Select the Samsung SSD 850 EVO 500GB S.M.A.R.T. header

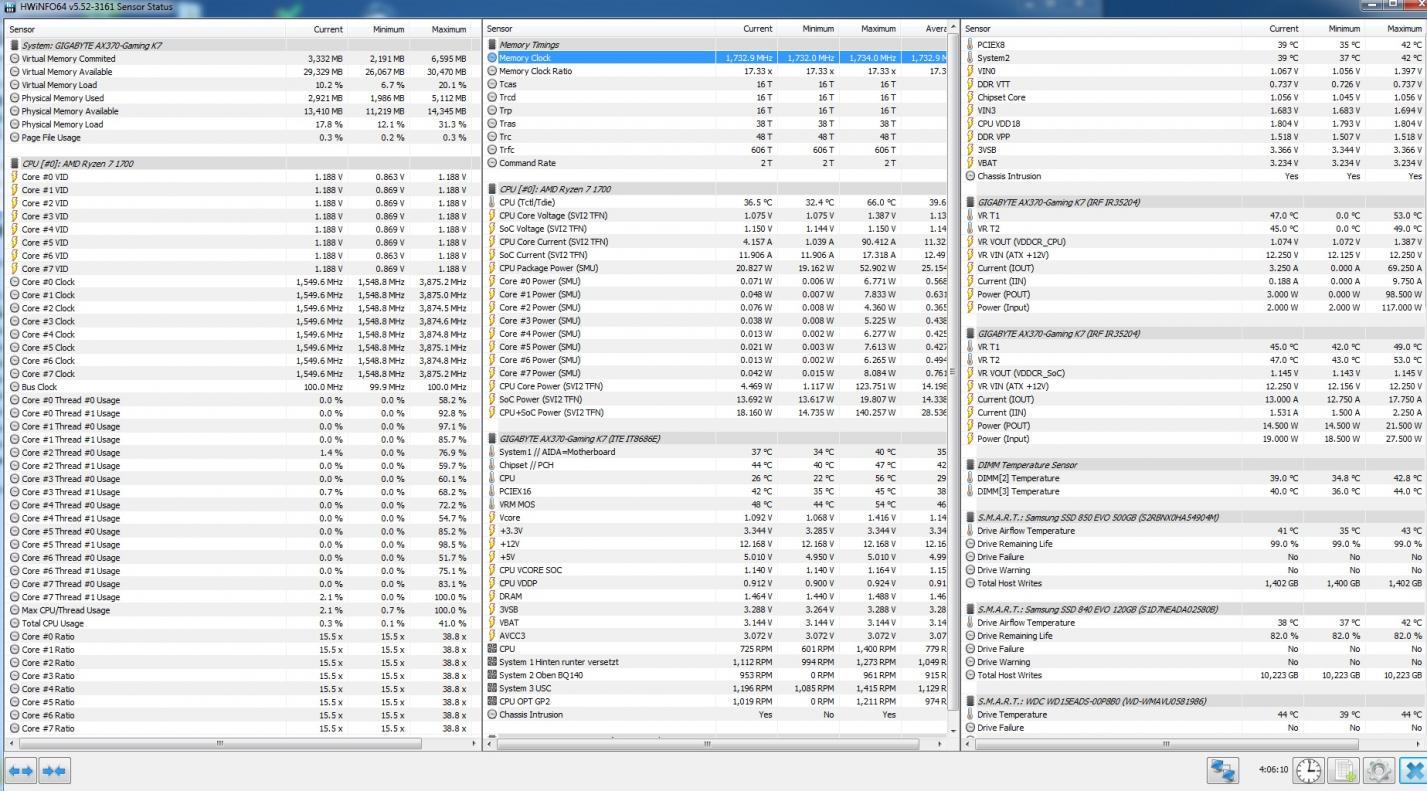click(x=1195, y=518)
